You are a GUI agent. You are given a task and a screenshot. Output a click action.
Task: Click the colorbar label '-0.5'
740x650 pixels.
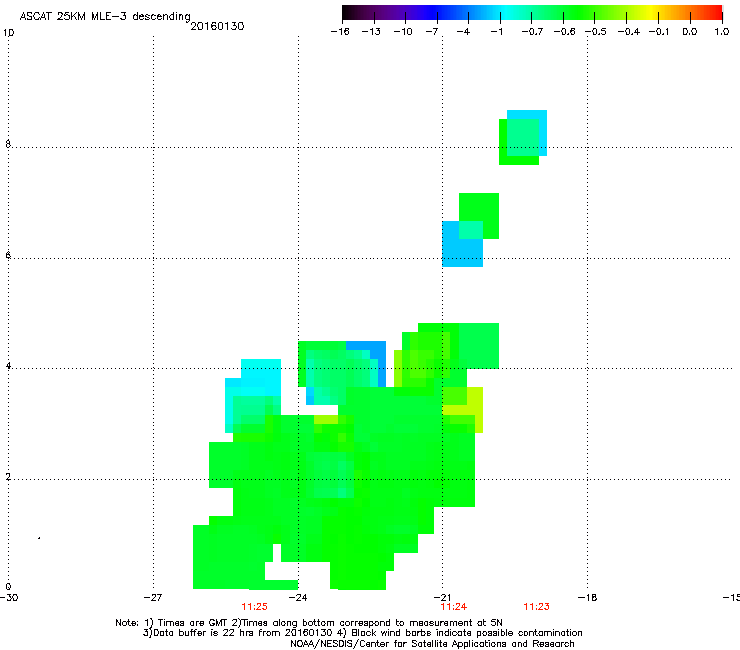[x=596, y=32]
